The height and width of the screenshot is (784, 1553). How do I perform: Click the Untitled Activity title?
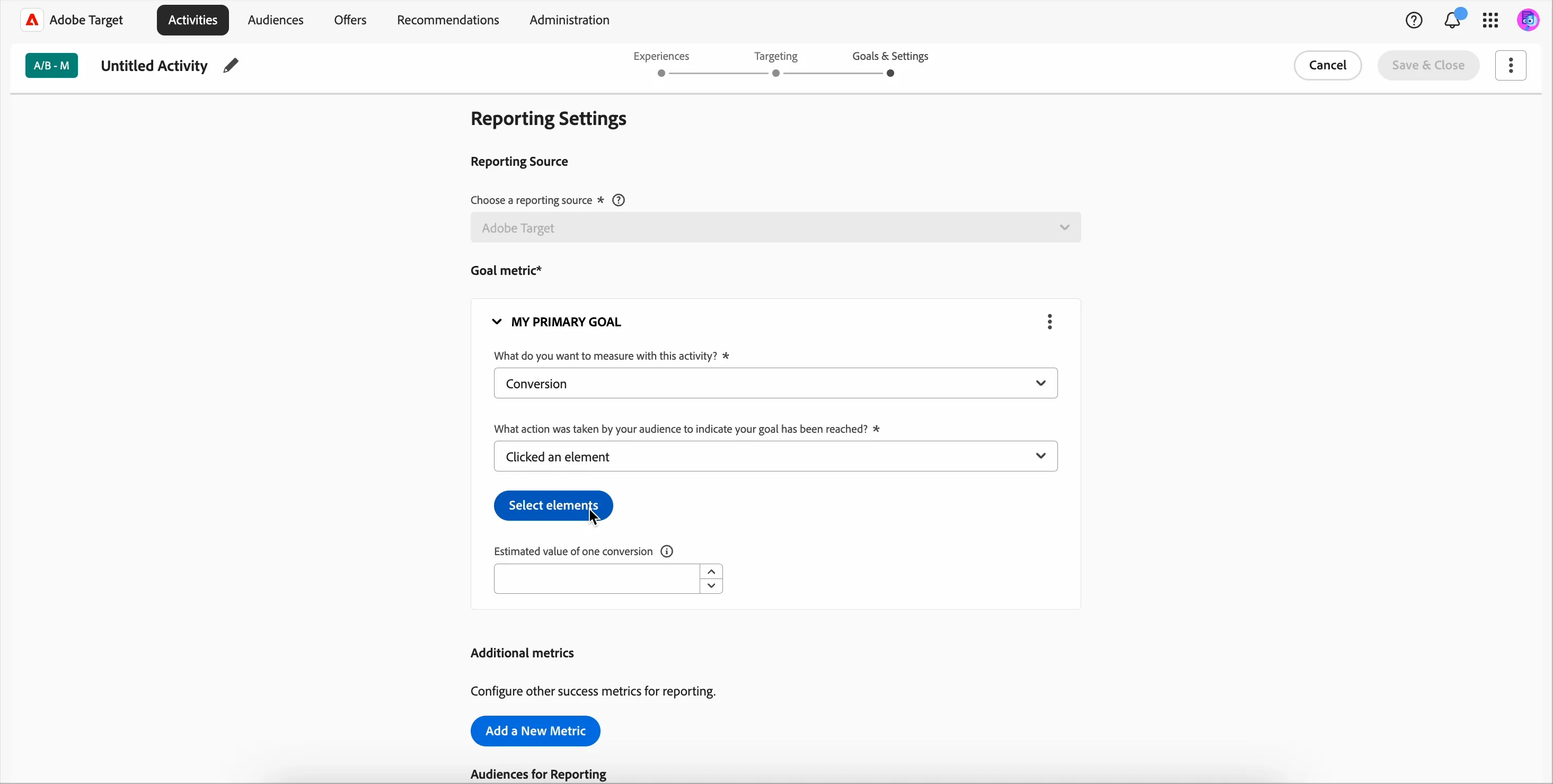154,66
